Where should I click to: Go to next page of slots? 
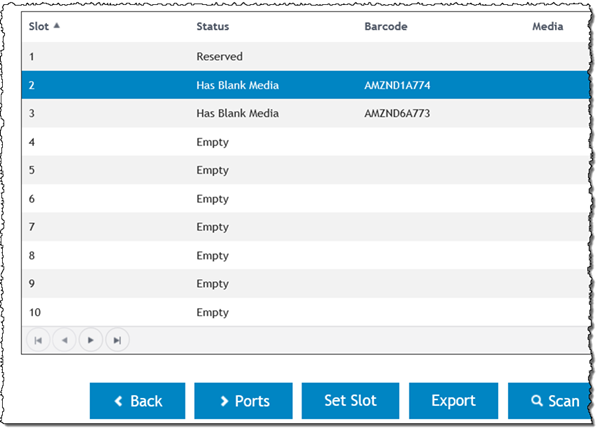[x=91, y=340]
